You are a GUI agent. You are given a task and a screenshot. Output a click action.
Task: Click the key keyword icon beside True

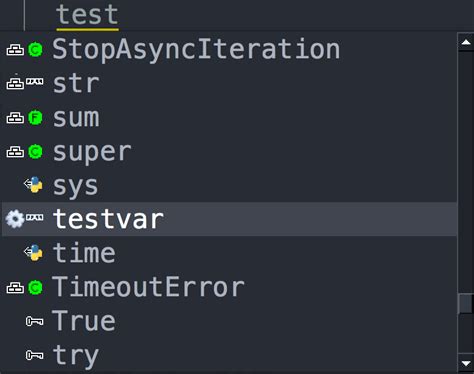tap(35, 321)
